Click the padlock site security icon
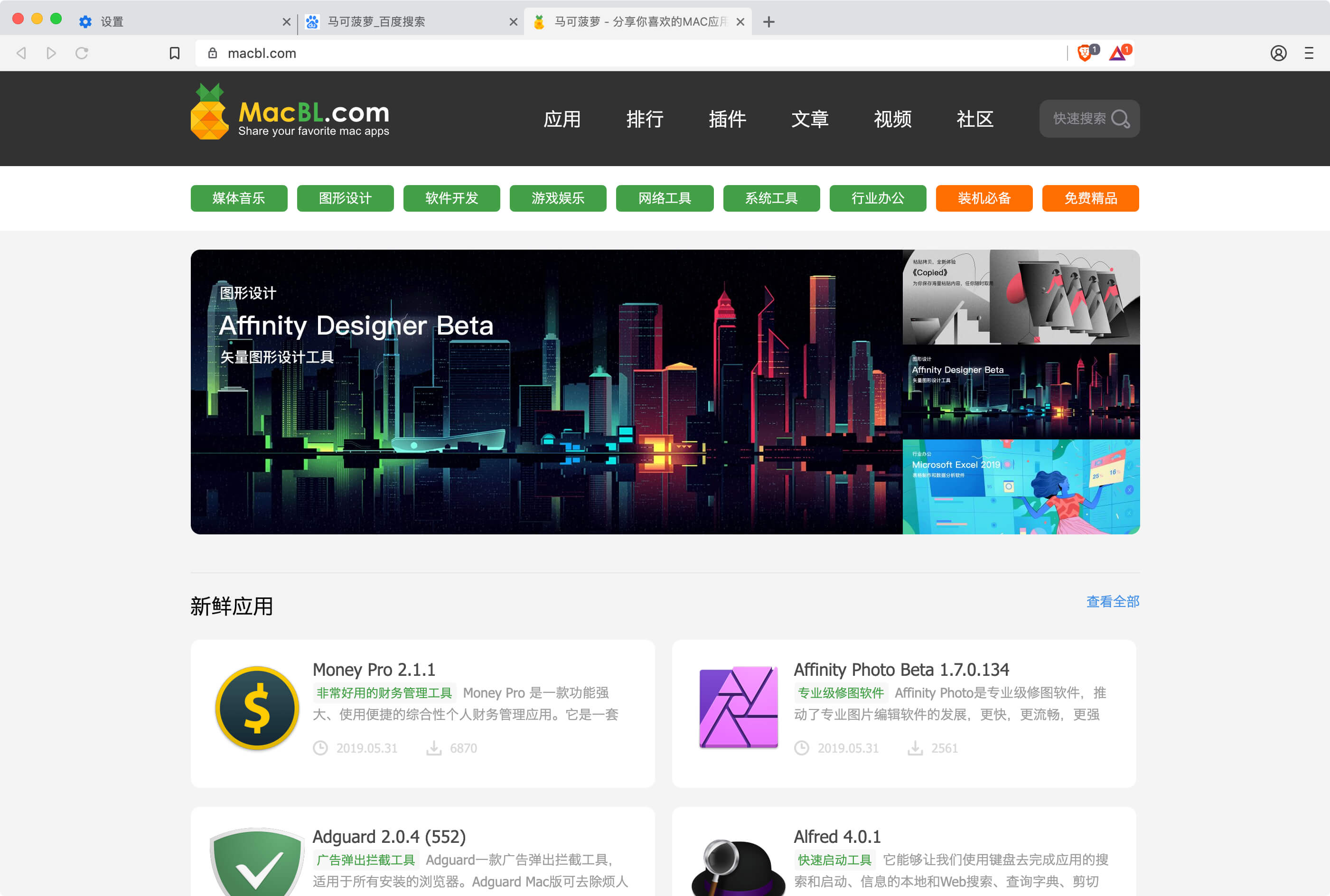The height and width of the screenshot is (896, 1330). click(213, 53)
